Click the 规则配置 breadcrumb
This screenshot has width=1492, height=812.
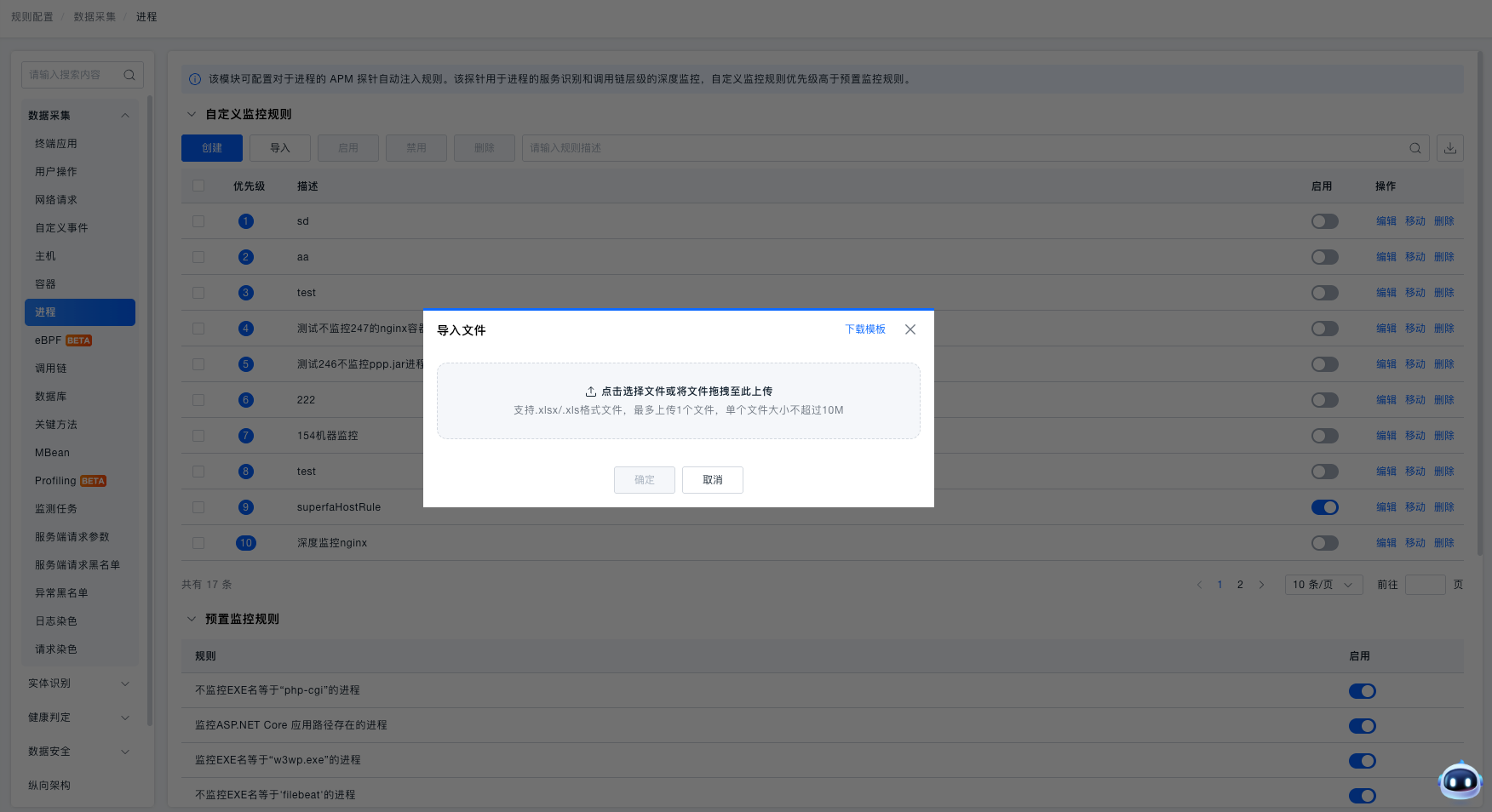coord(32,17)
